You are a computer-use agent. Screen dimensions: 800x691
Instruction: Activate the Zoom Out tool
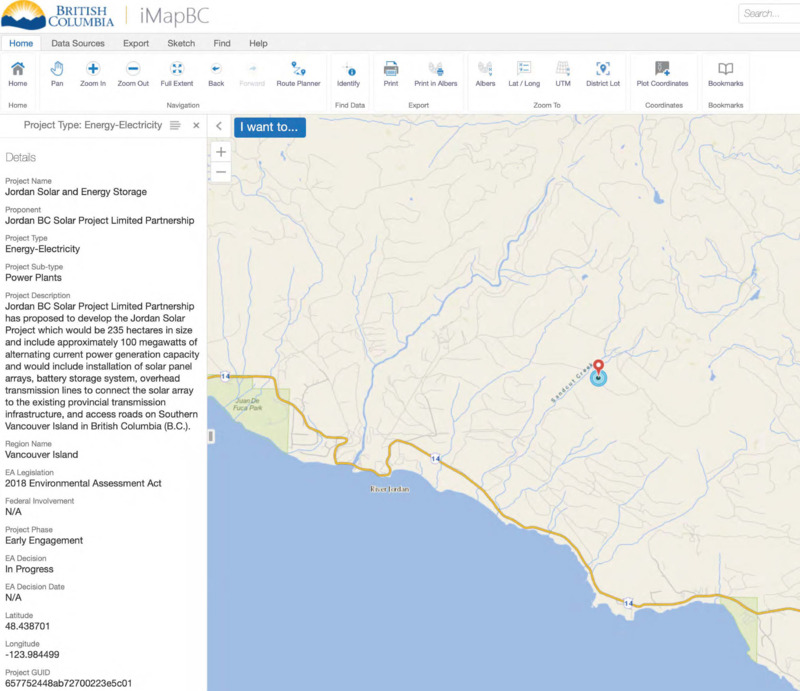click(x=133, y=74)
